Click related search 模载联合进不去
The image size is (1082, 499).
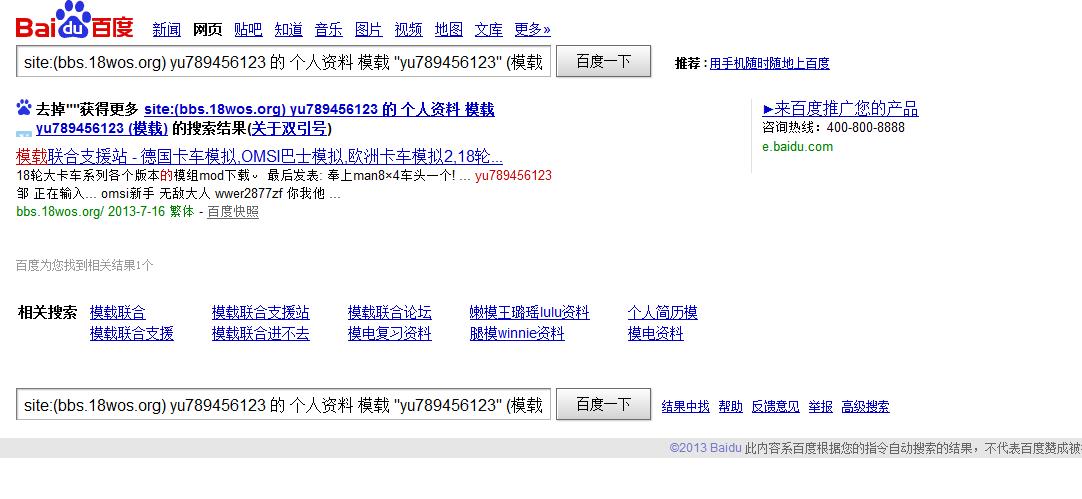click(x=260, y=334)
